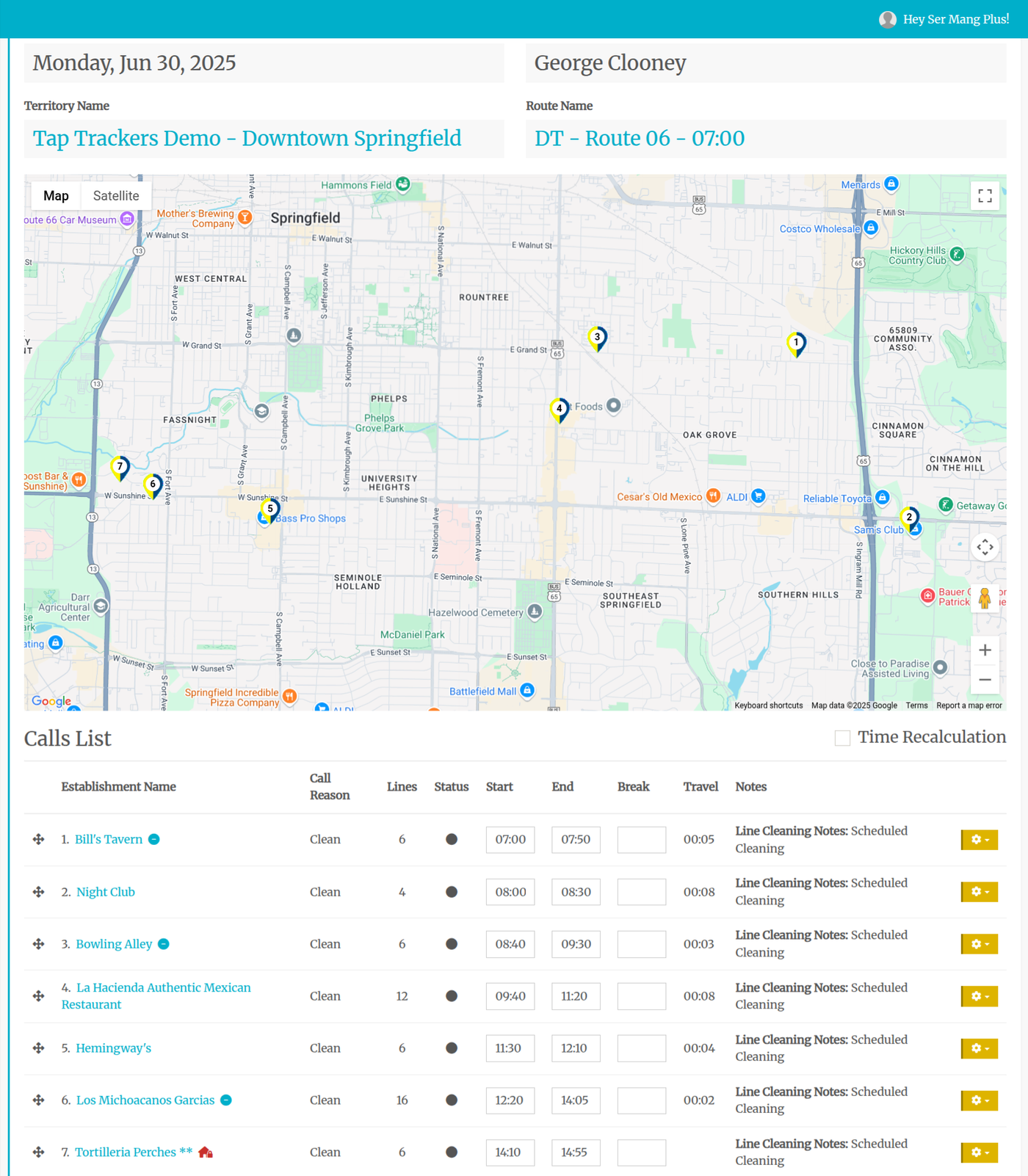Open the gear dropdown for Bill's Tavern
Screen dimensions: 1028x1176
(979, 840)
